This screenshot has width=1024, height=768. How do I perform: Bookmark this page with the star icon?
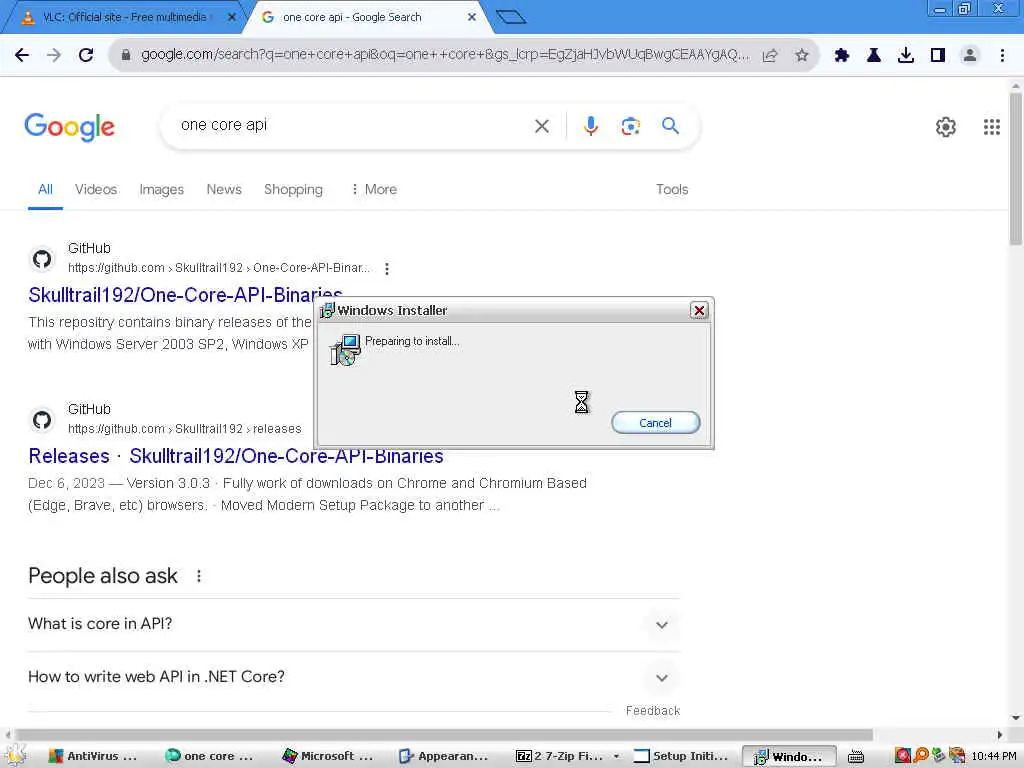pyautogui.click(x=802, y=56)
